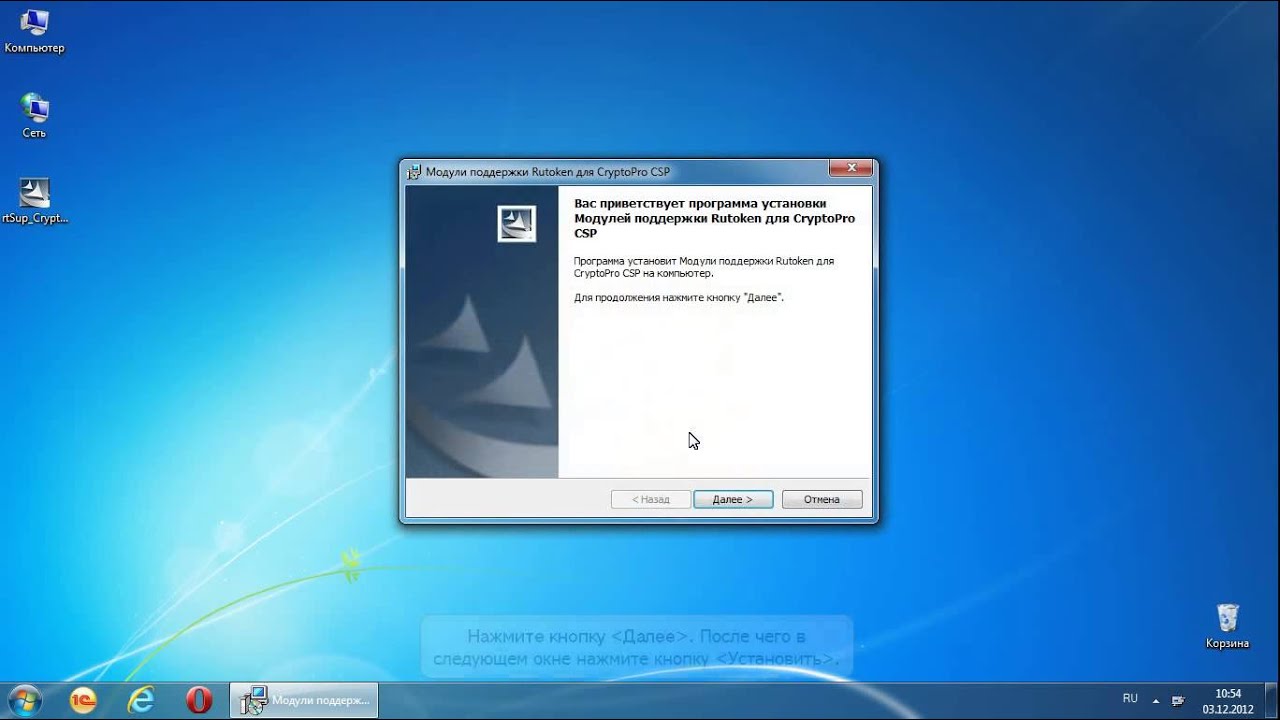The width and height of the screenshot is (1280, 720).
Task: Select the Корзина recycle bin icon
Action: pyautogui.click(x=1227, y=626)
